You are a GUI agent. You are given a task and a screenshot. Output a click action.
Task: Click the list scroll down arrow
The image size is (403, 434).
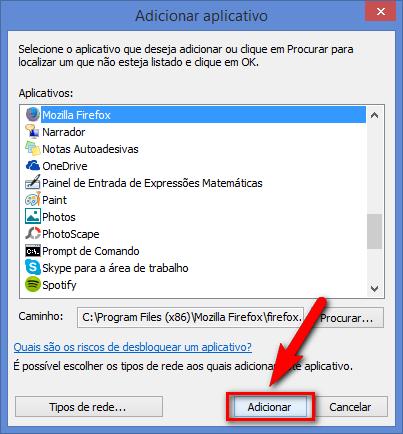374,289
